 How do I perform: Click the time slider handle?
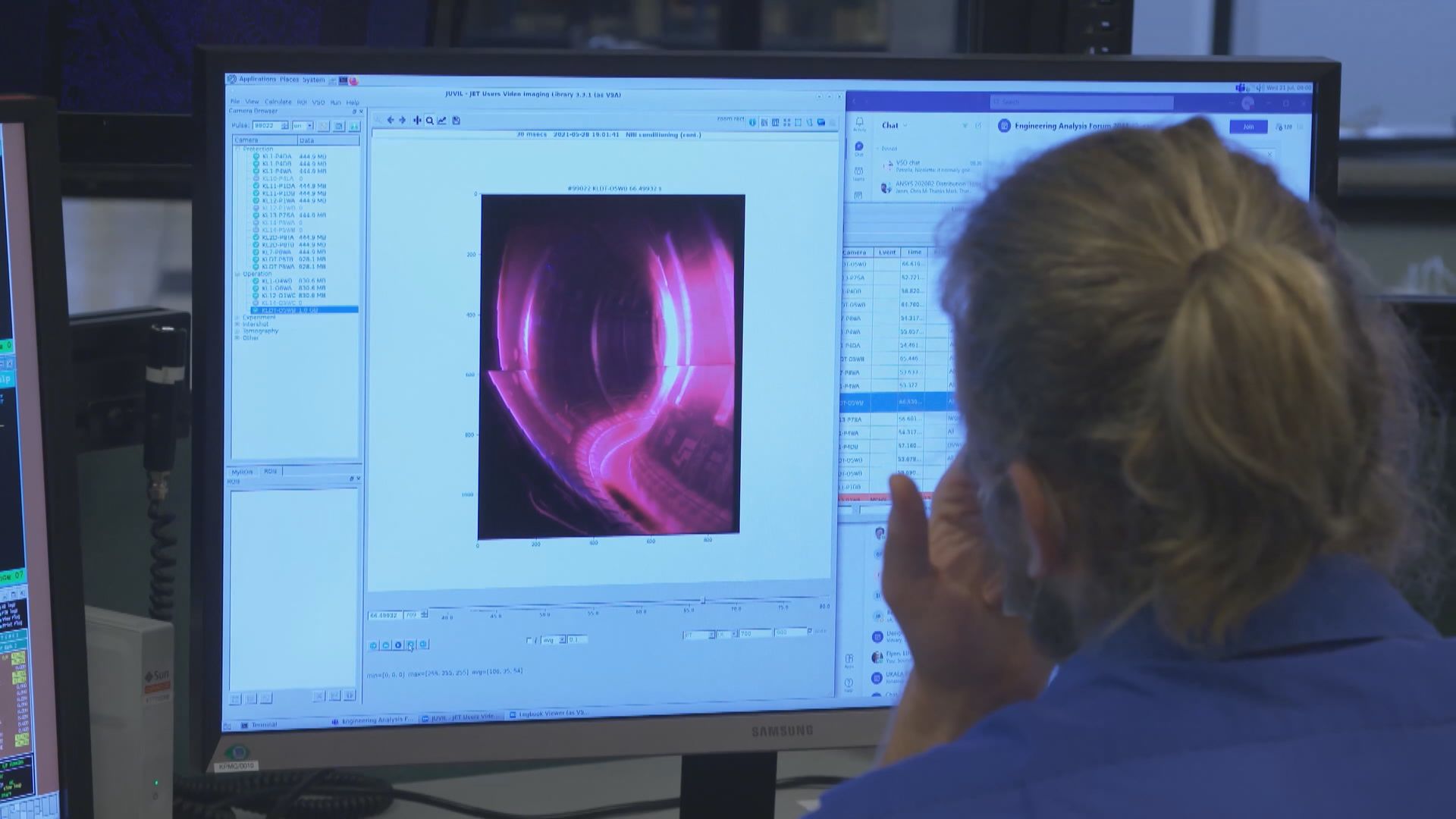pos(703,601)
